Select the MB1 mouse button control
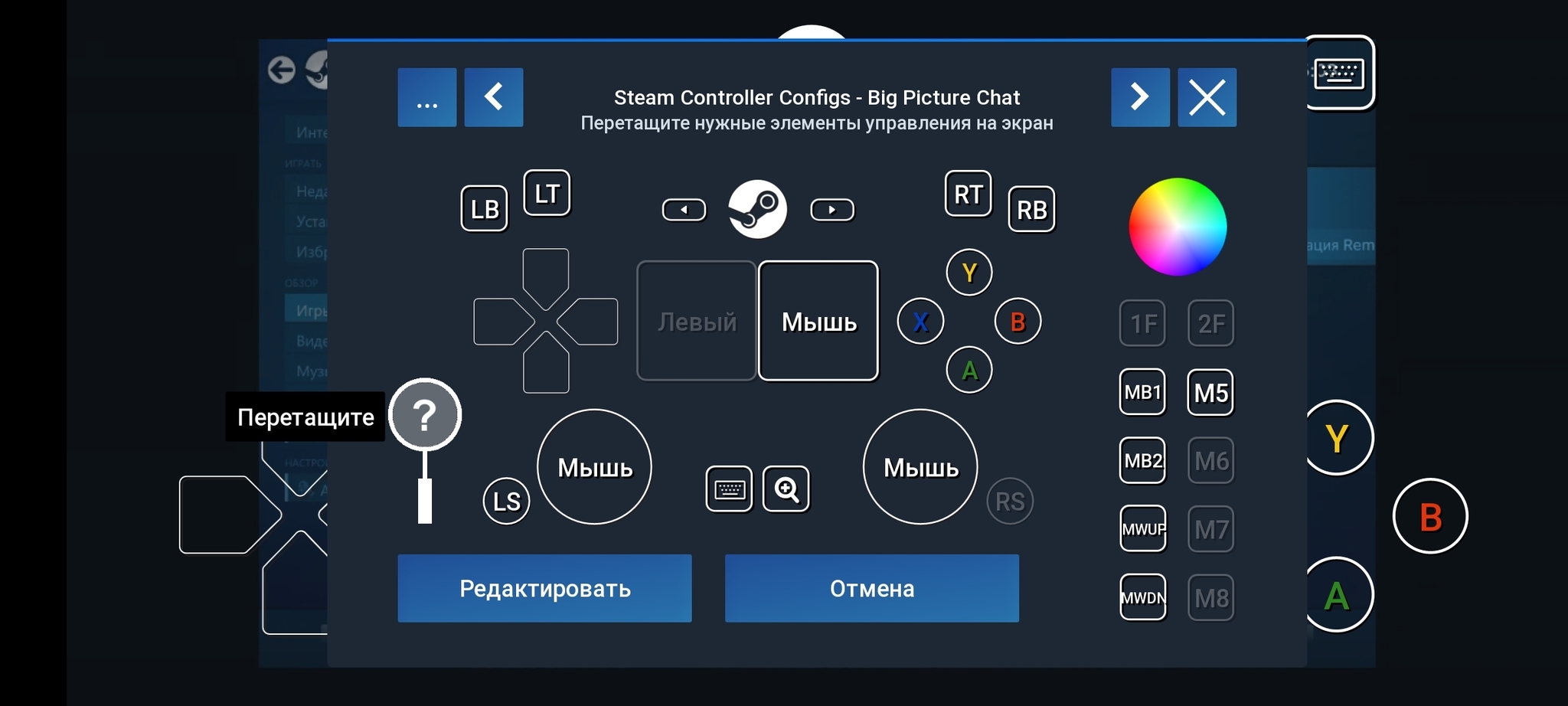Viewport: 1568px width, 706px height. pos(1143,392)
